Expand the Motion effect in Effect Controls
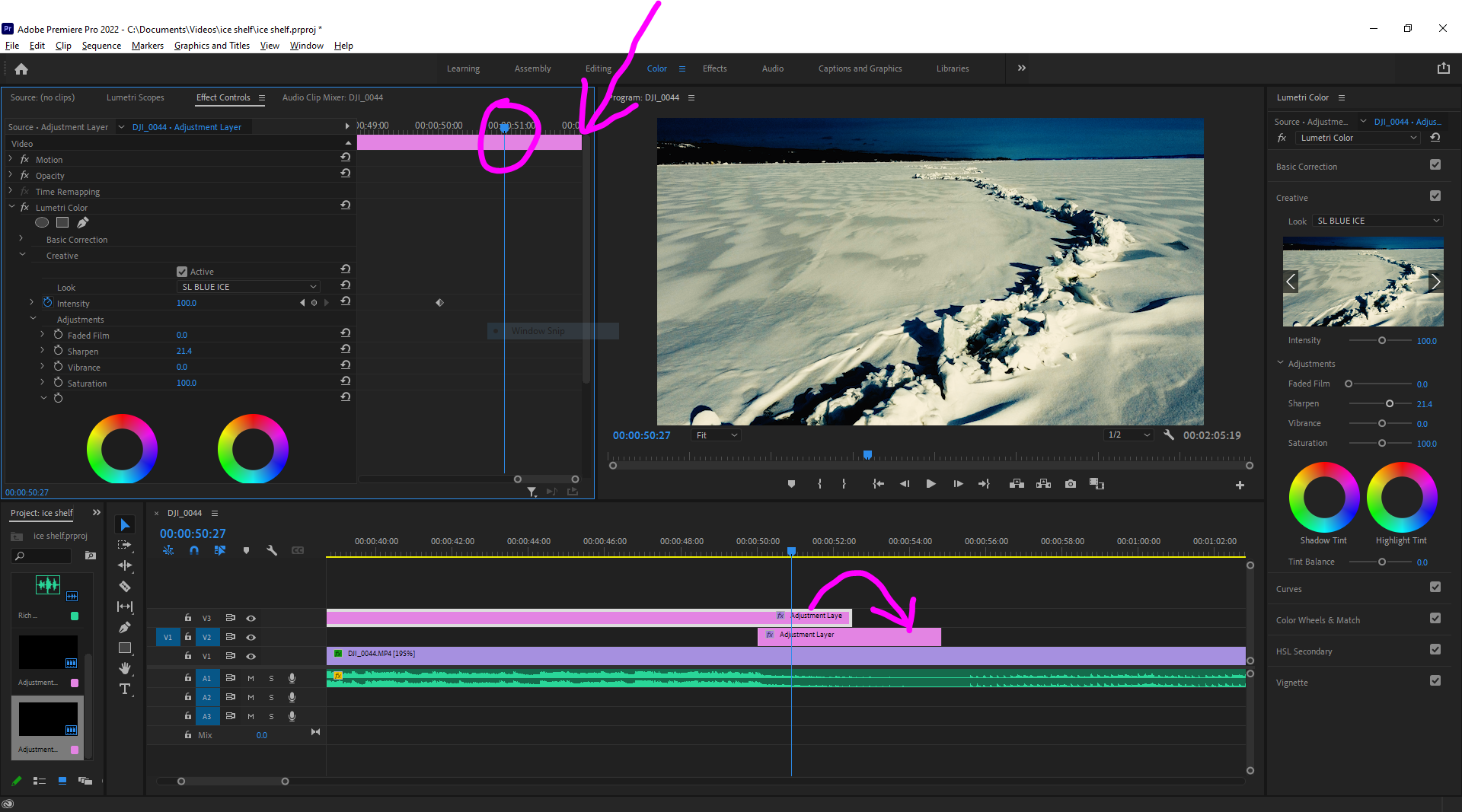The image size is (1462, 812). [x=11, y=159]
